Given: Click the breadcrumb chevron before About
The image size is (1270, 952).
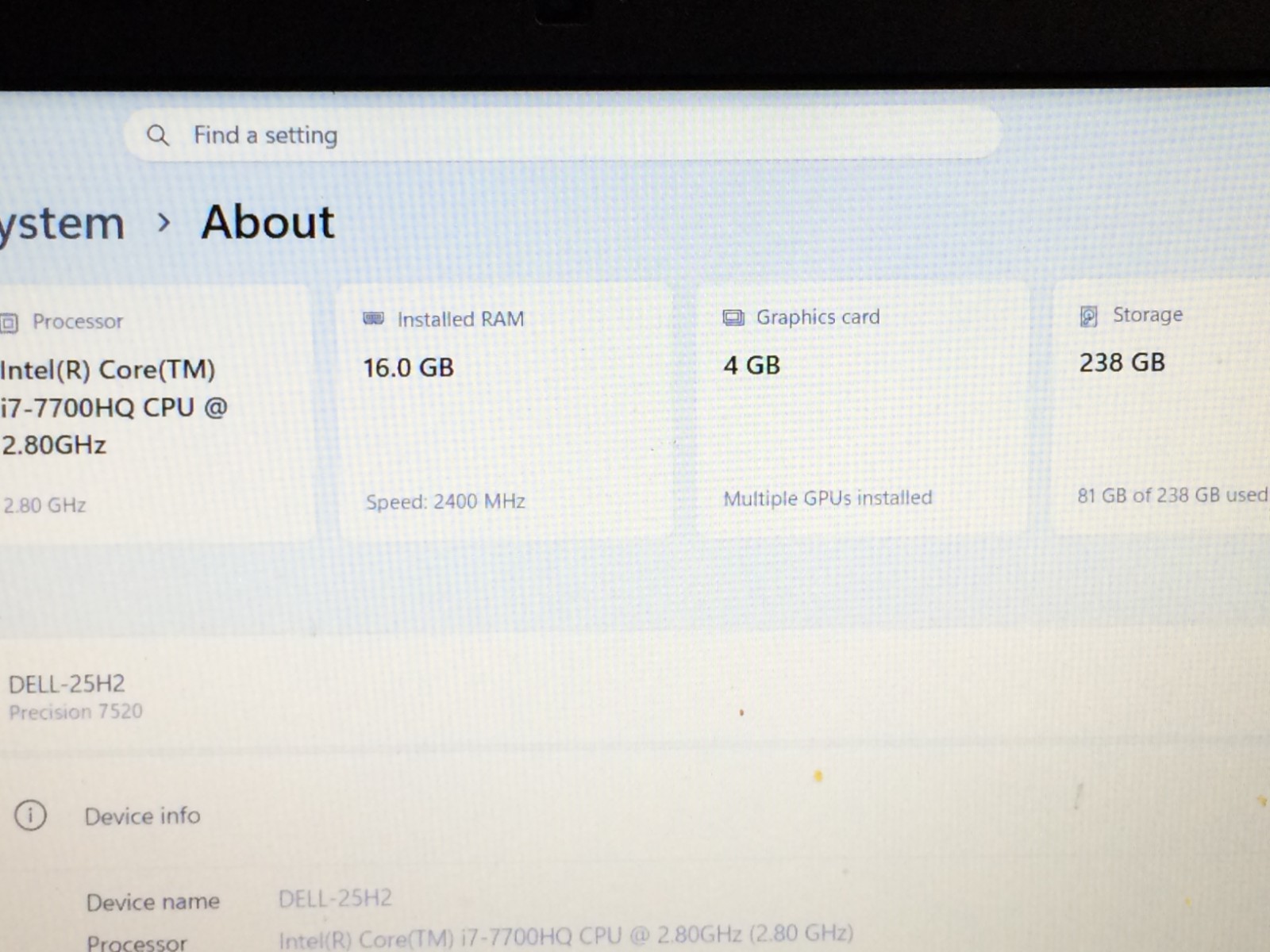Looking at the screenshot, I should coord(164,223).
